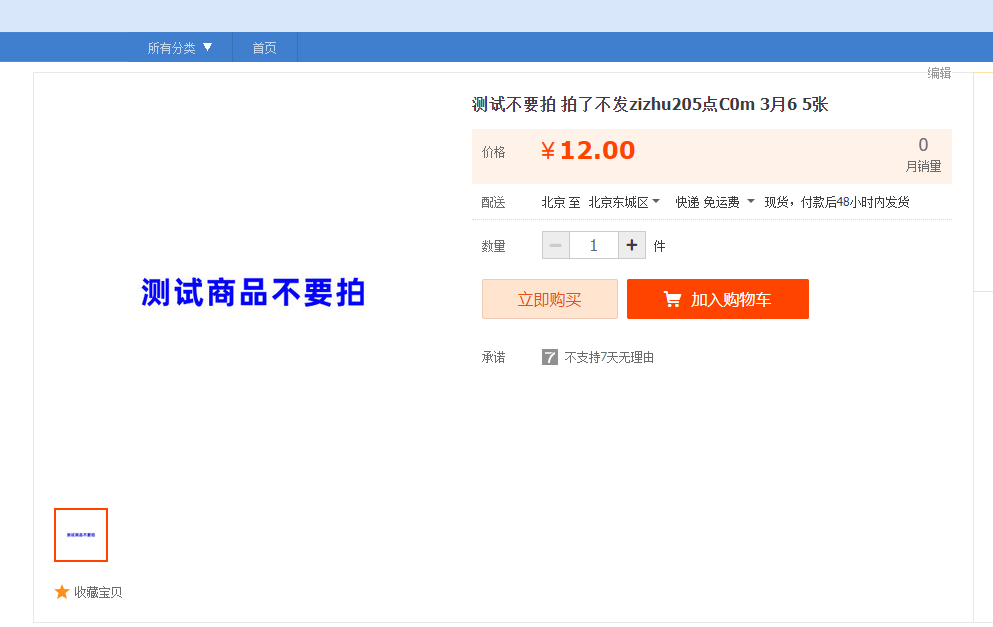Click the 现货 48小时内发货 stock notice
Viewport: 993px width, 627px height.
(837, 202)
